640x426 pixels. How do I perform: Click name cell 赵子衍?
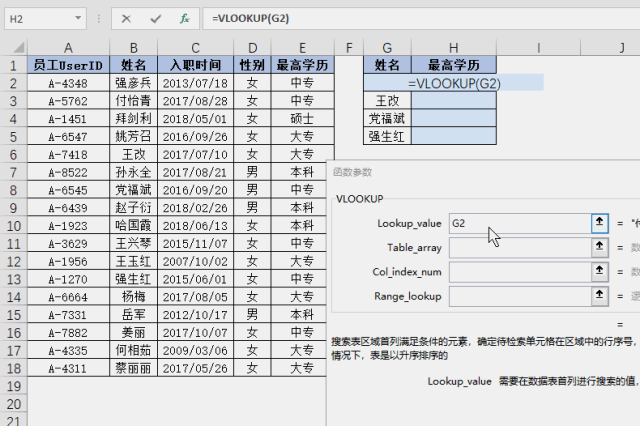tap(133, 208)
